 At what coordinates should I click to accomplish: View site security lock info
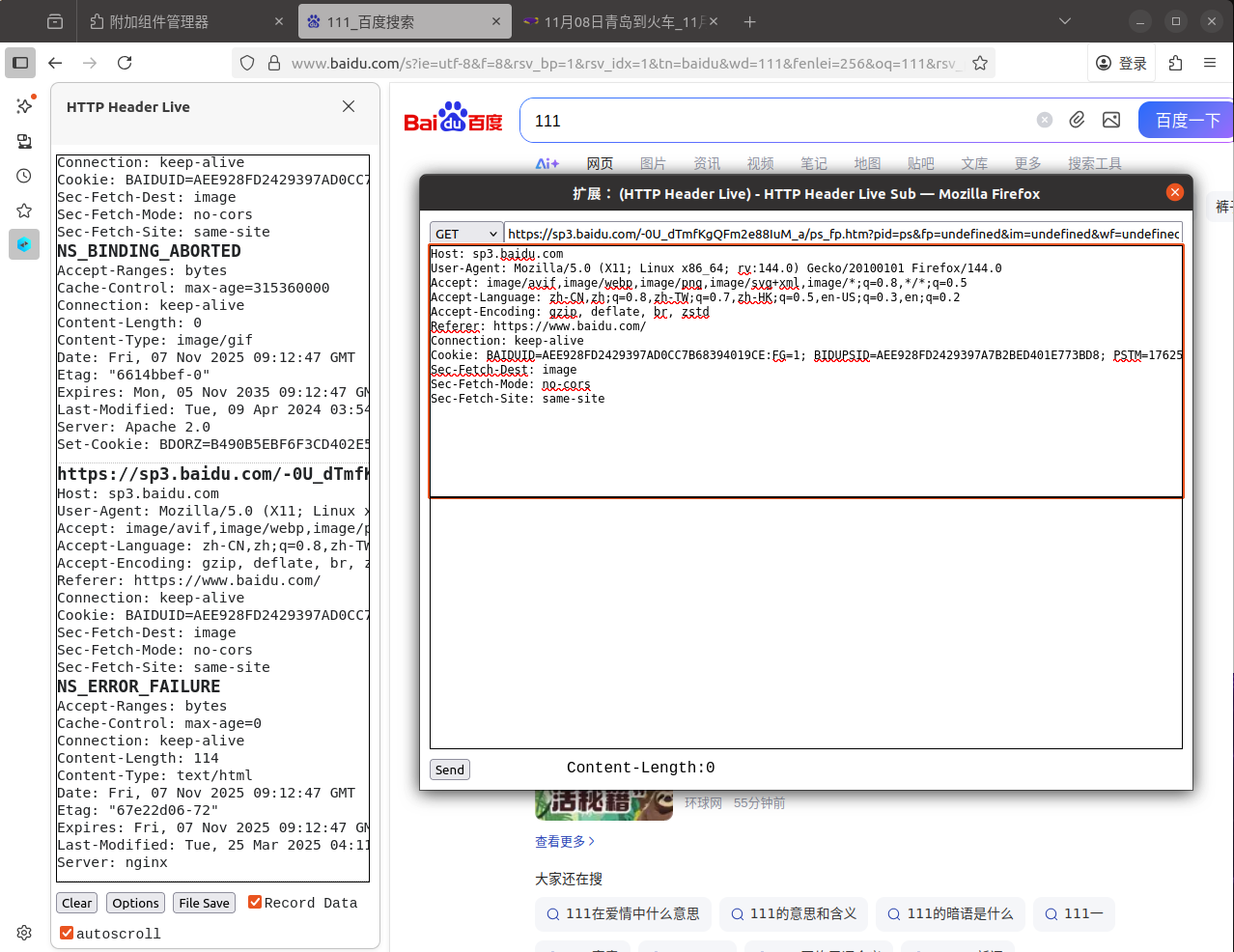[274, 63]
